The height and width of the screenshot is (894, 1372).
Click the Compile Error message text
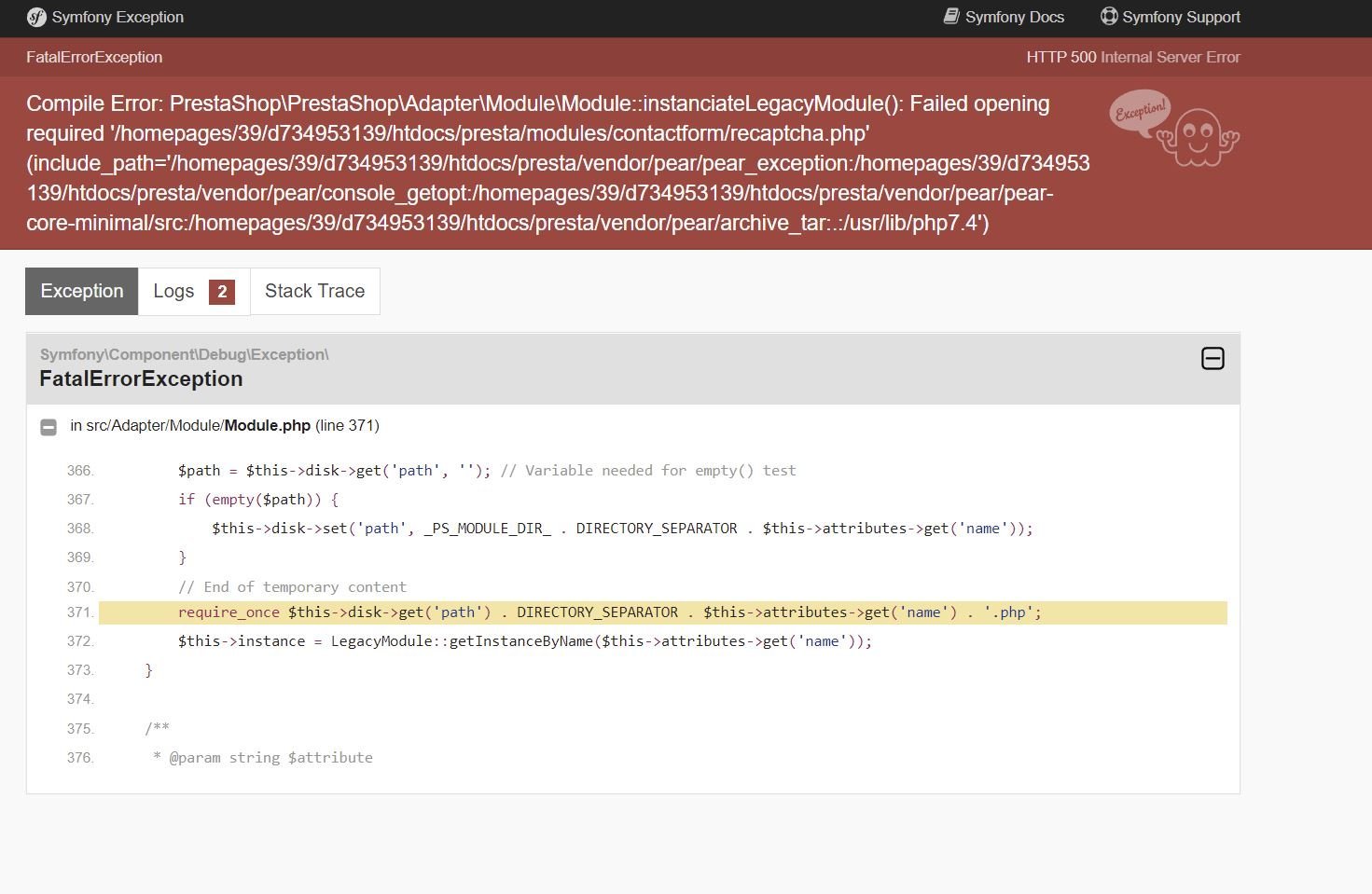(558, 163)
